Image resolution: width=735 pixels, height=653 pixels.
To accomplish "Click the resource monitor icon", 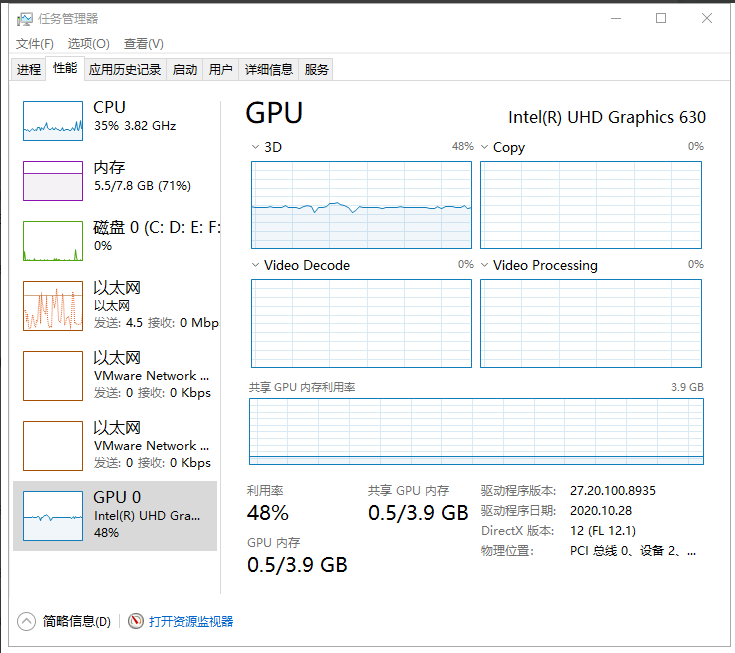I will point(136,621).
